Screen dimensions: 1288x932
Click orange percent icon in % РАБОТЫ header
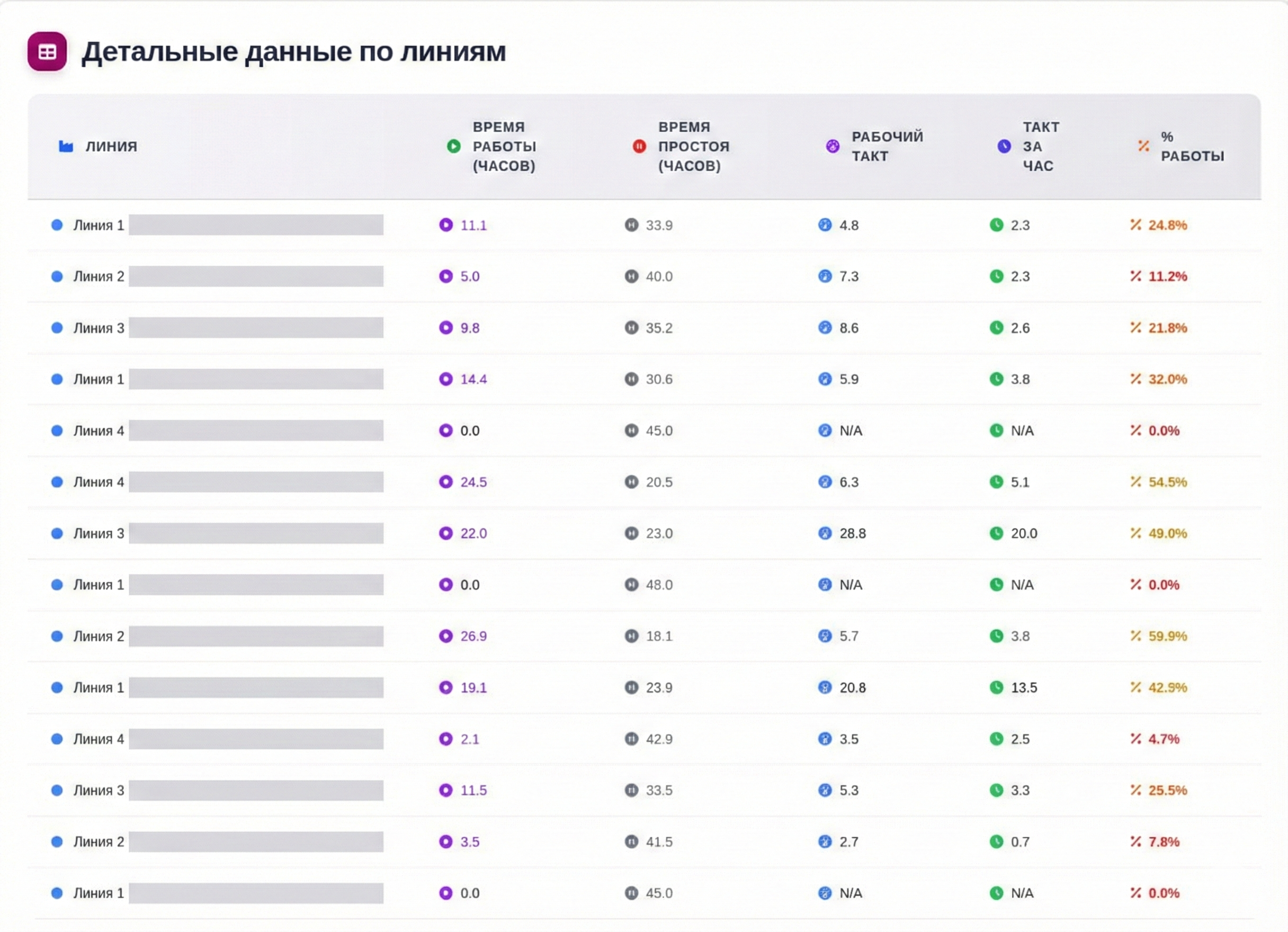coord(1143,147)
